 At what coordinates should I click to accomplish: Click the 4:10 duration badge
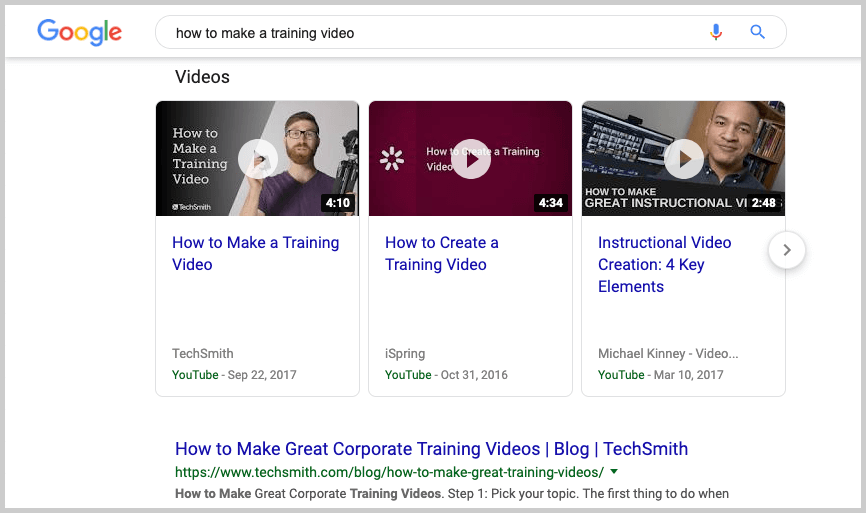(x=337, y=203)
